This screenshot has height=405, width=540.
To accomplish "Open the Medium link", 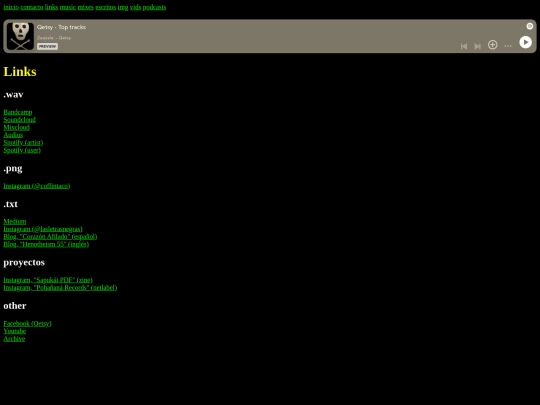I will [x=15, y=221].
